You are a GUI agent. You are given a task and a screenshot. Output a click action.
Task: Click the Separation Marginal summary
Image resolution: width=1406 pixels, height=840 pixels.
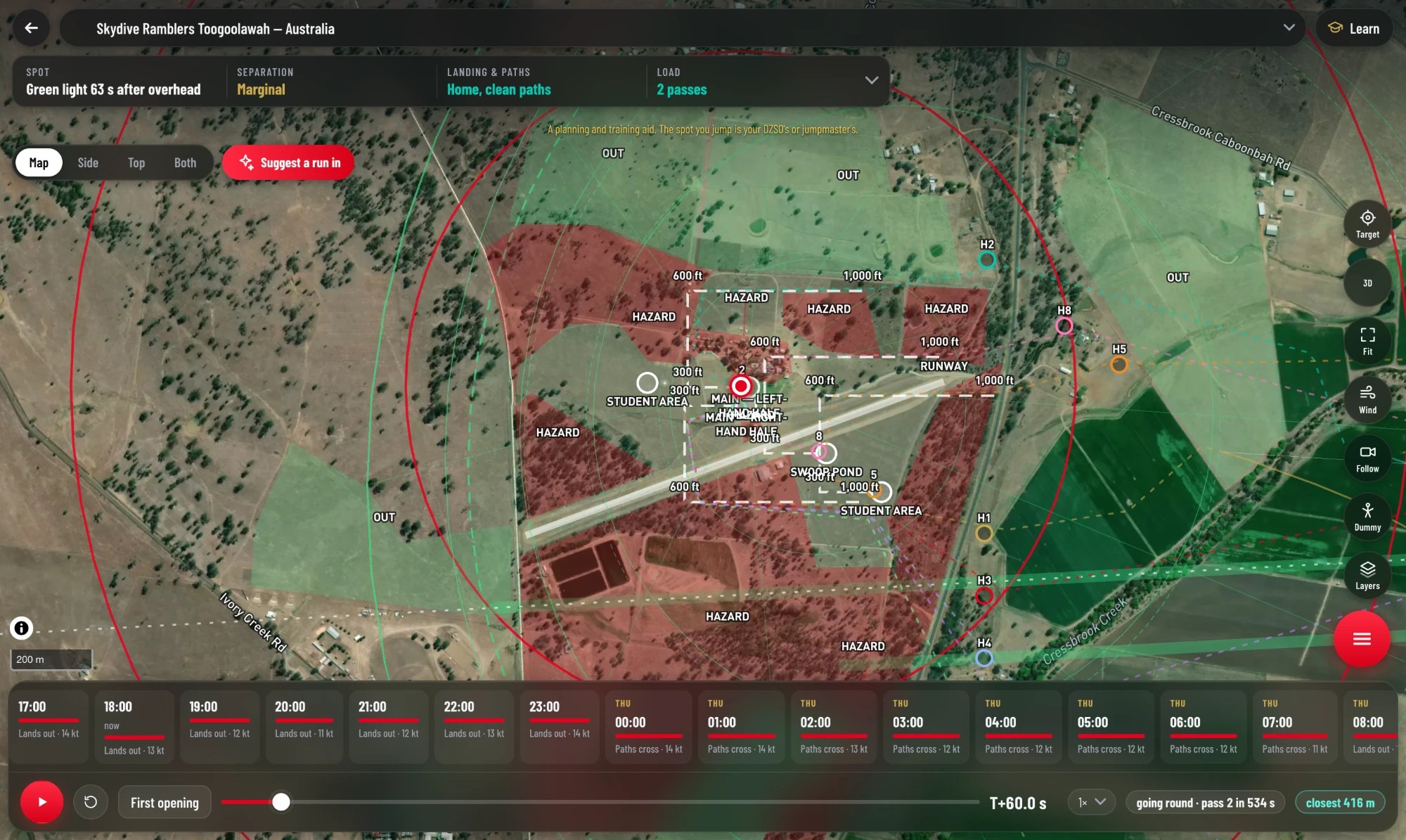265,82
